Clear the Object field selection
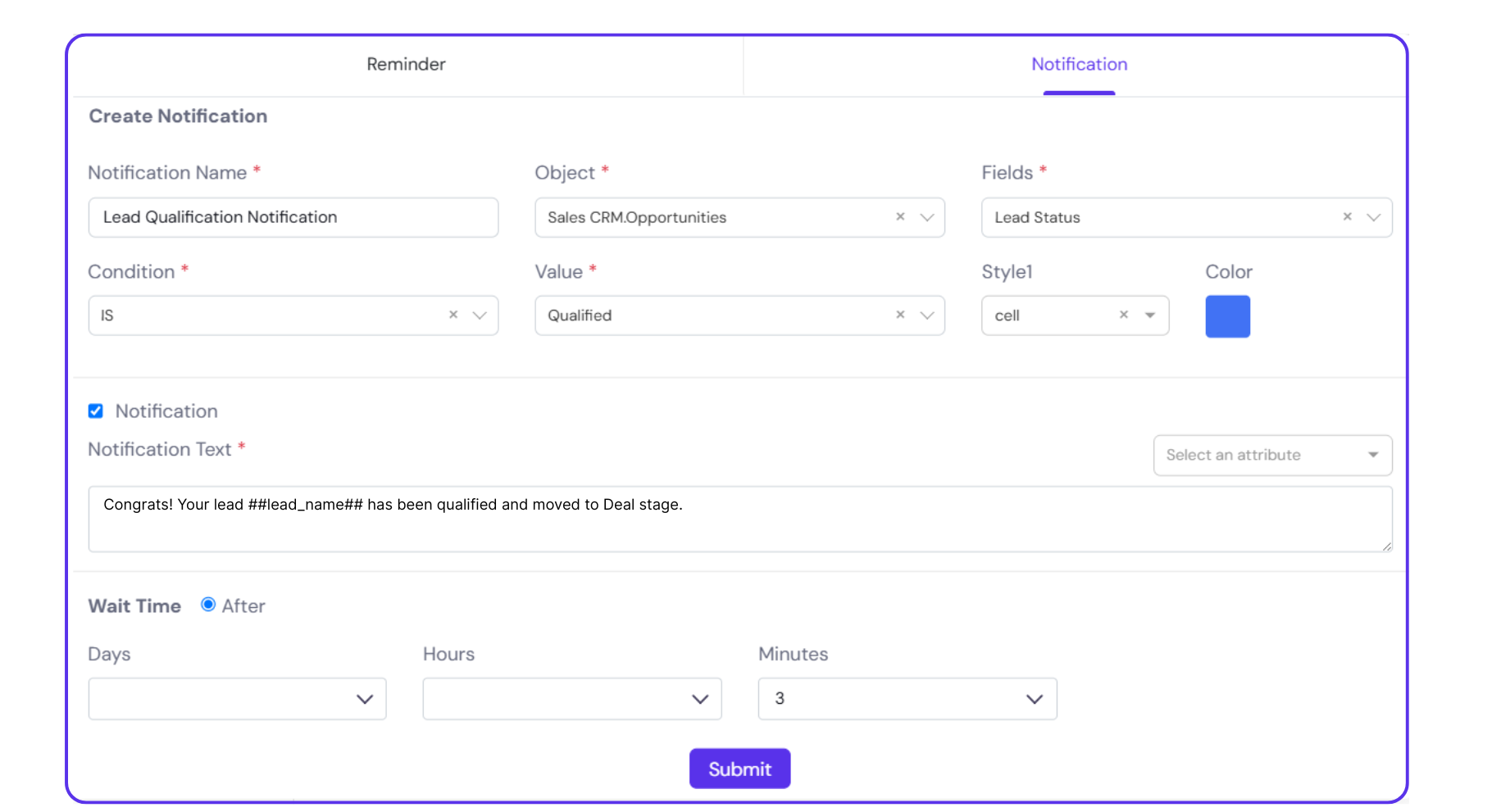 pos(900,217)
